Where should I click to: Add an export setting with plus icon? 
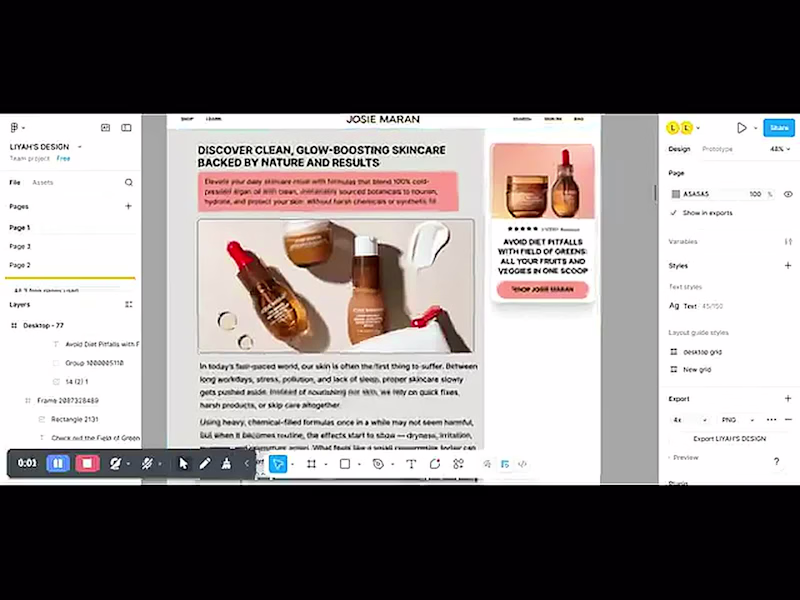tap(788, 398)
